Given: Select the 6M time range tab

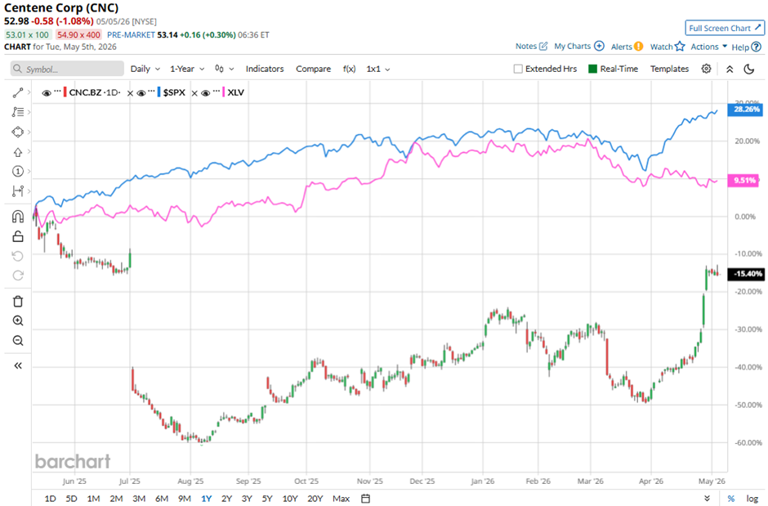Looking at the screenshot, I should 162,498.
